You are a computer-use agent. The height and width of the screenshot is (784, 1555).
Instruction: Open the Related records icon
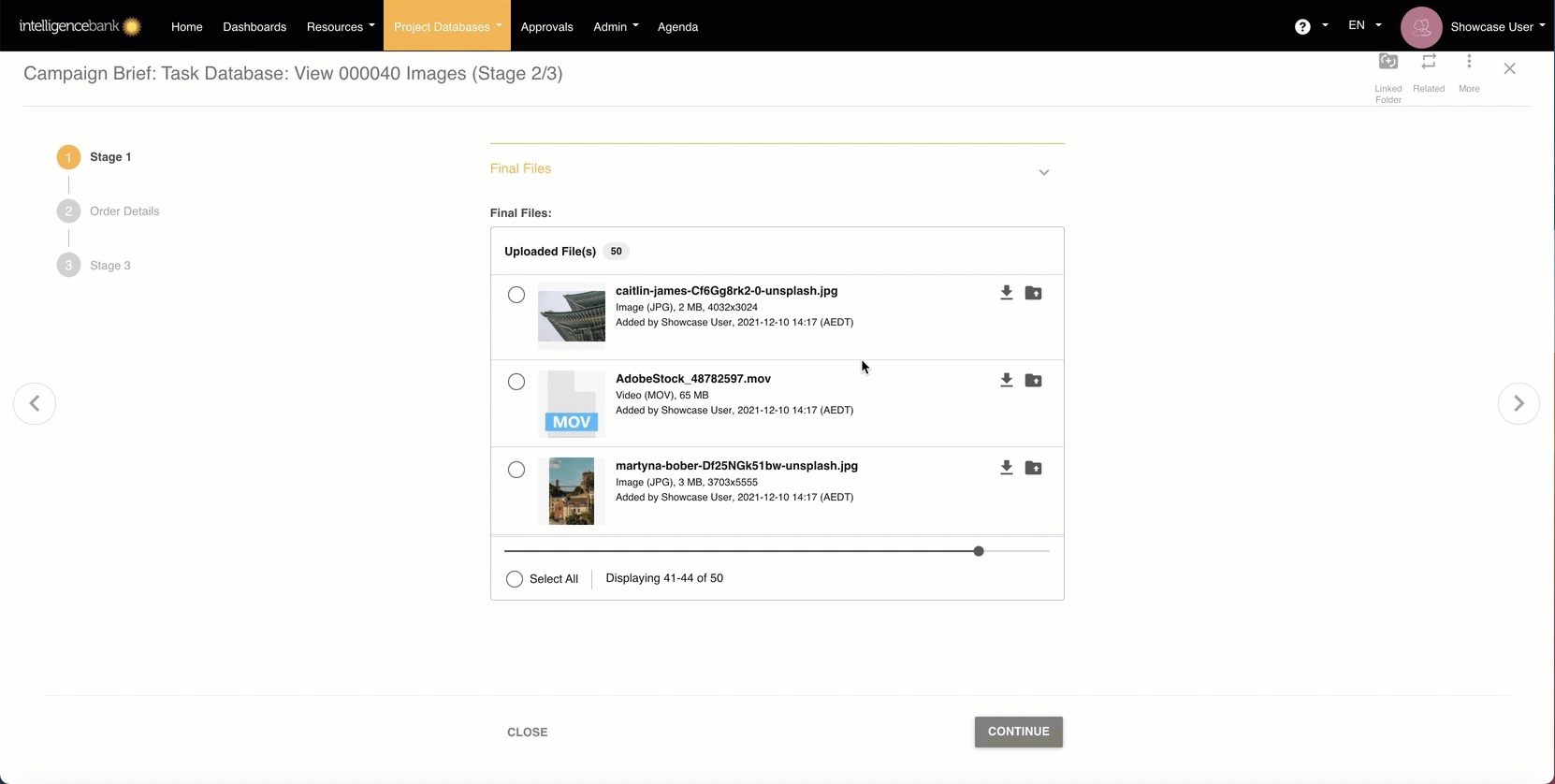pyautogui.click(x=1428, y=63)
